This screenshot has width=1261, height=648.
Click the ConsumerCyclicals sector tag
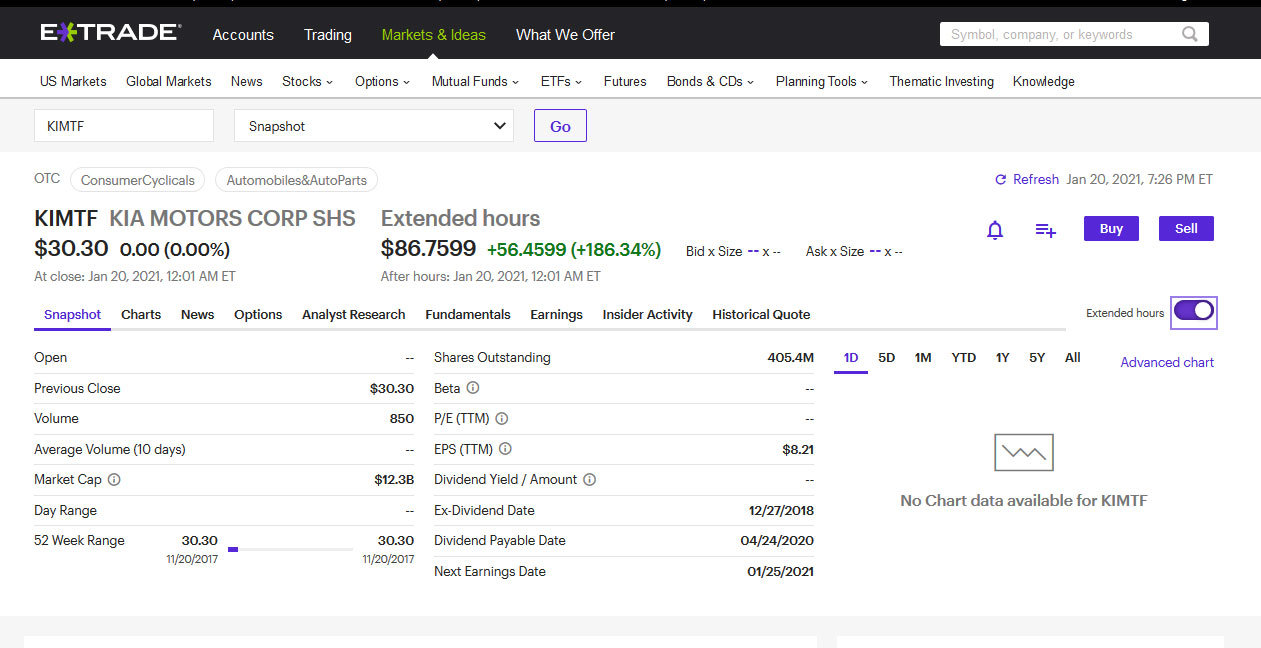click(x=138, y=180)
